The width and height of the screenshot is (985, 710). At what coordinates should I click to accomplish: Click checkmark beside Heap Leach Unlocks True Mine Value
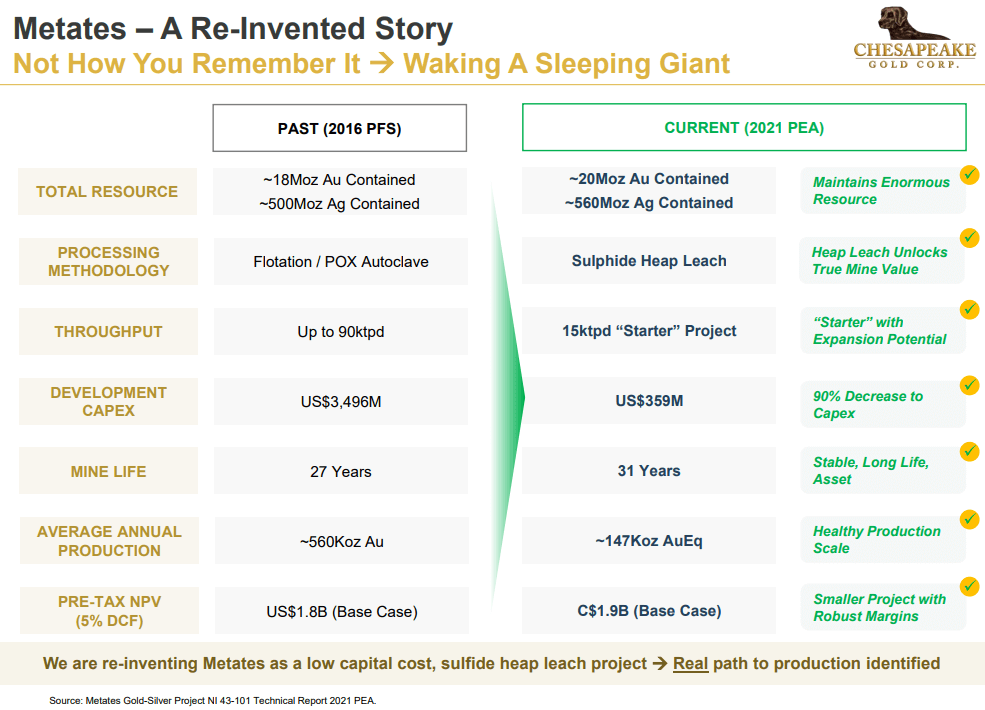point(969,238)
